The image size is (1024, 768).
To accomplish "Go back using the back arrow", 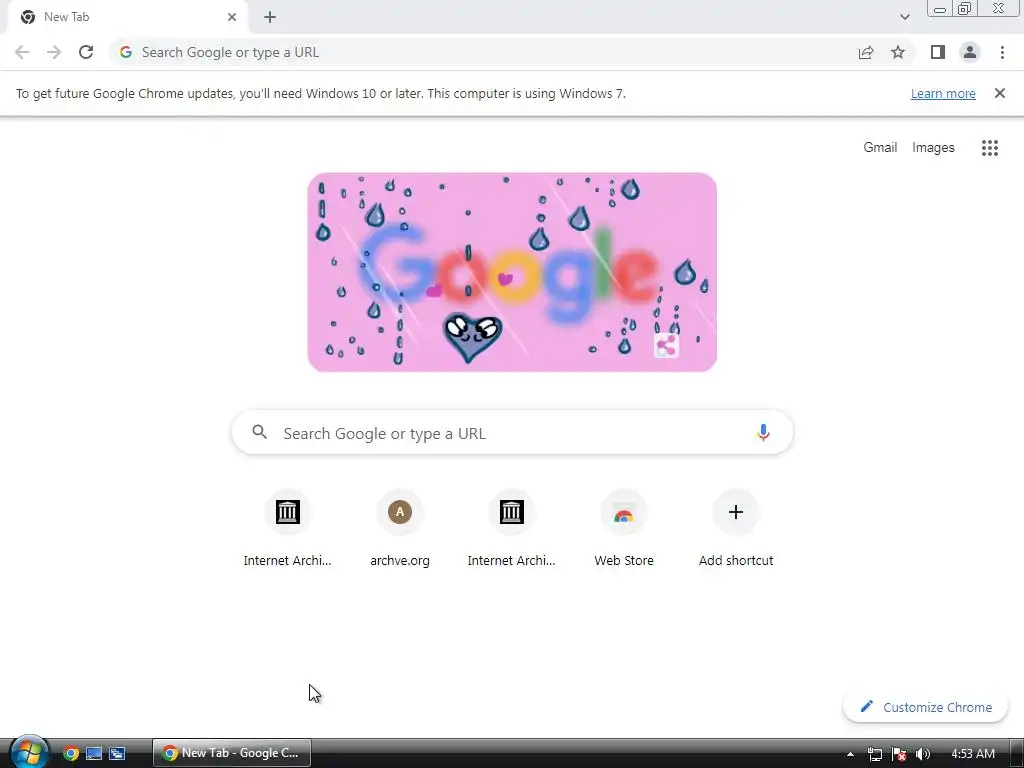I will pyautogui.click(x=22, y=52).
